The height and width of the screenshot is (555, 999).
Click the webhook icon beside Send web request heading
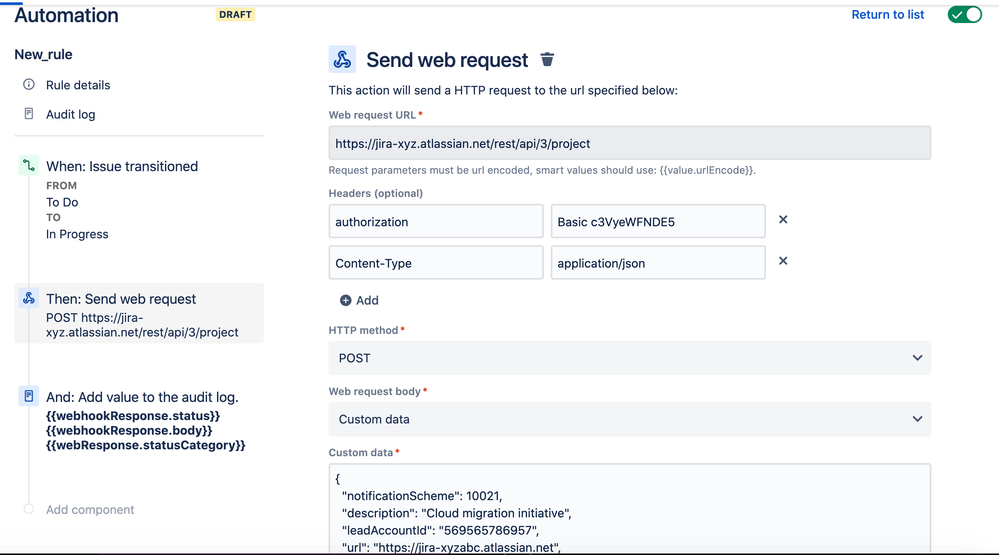click(342, 59)
